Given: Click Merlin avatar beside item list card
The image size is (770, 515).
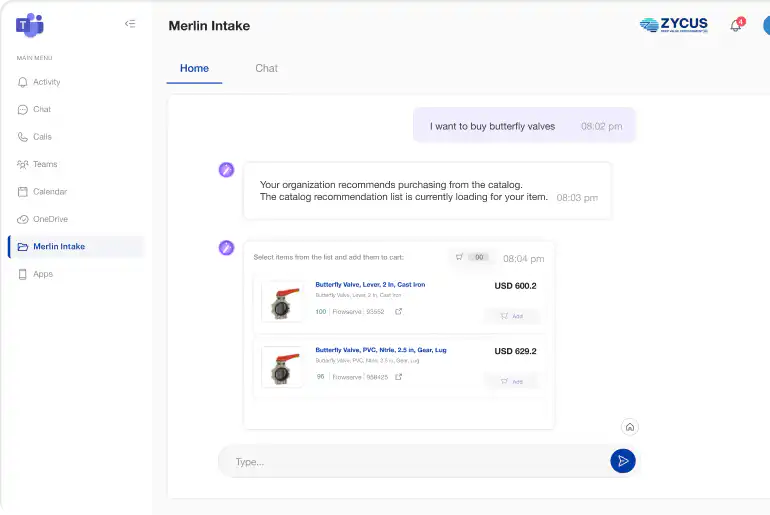Looking at the screenshot, I should point(226,248).
